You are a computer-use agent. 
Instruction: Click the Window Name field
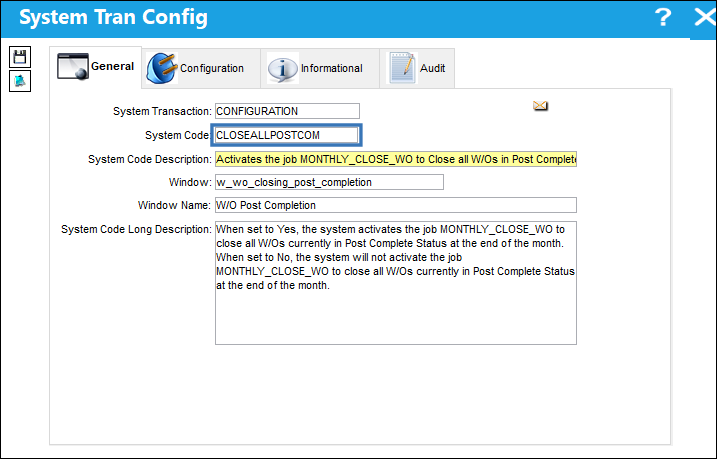click(396, 205)
